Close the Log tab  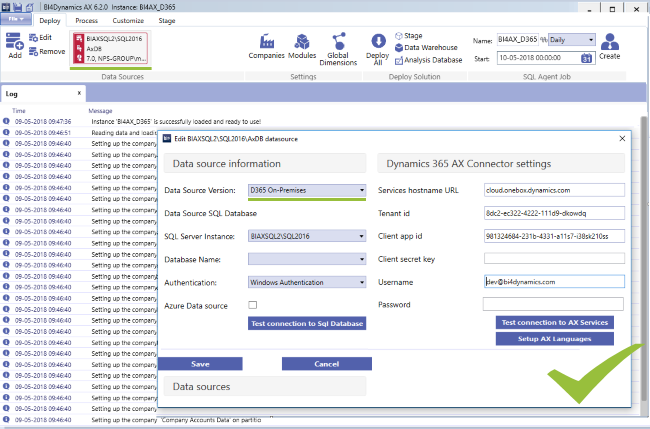(79, 93)
